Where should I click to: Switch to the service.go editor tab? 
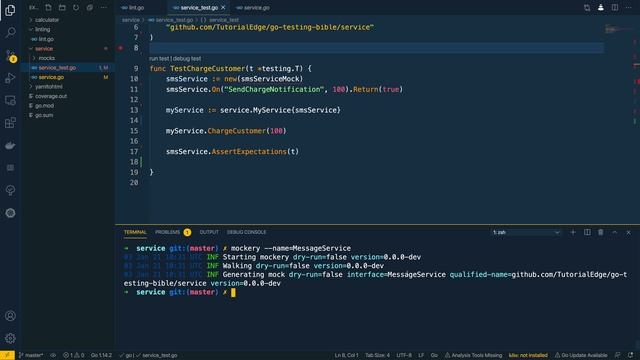[256, 7]
